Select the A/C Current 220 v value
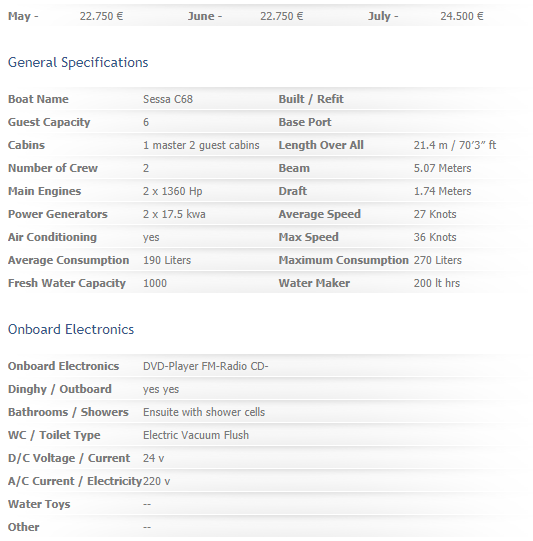This screenshot has height=541, width=533. click(x=157, y=481)
